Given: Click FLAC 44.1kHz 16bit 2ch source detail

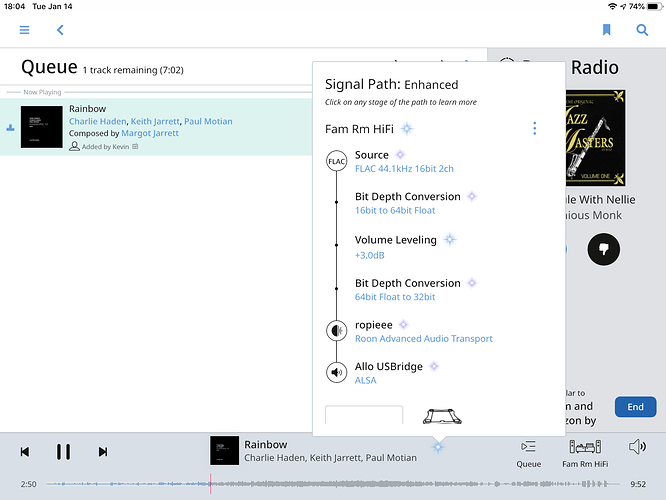Looking at the screenshot, I should pos(404,169).
